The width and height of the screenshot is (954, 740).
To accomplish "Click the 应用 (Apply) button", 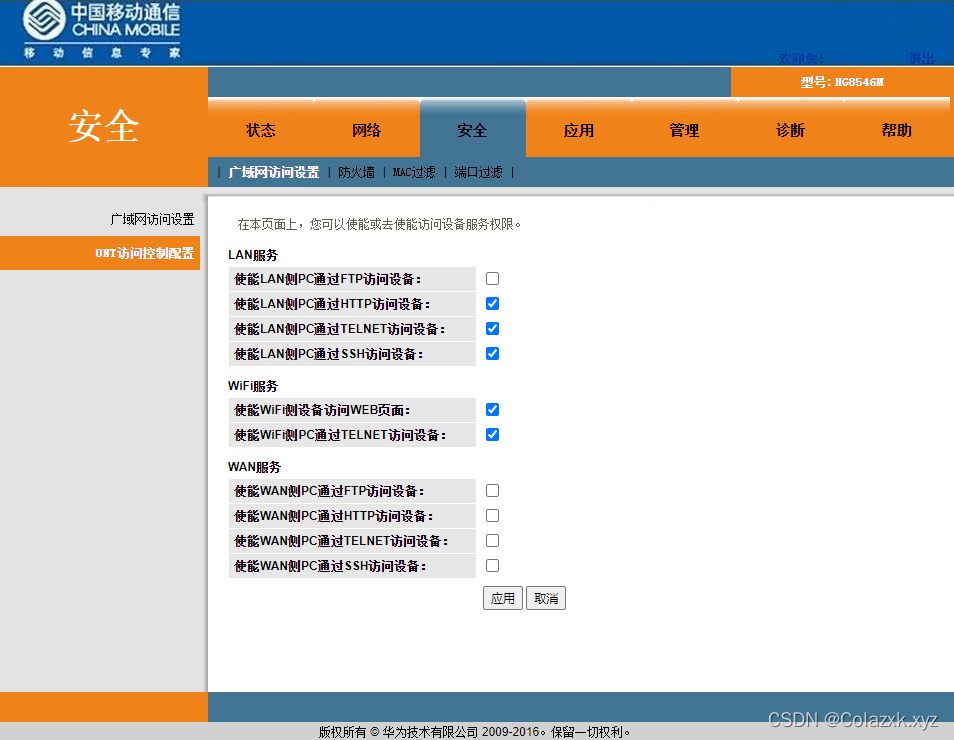I will (503, 597).
